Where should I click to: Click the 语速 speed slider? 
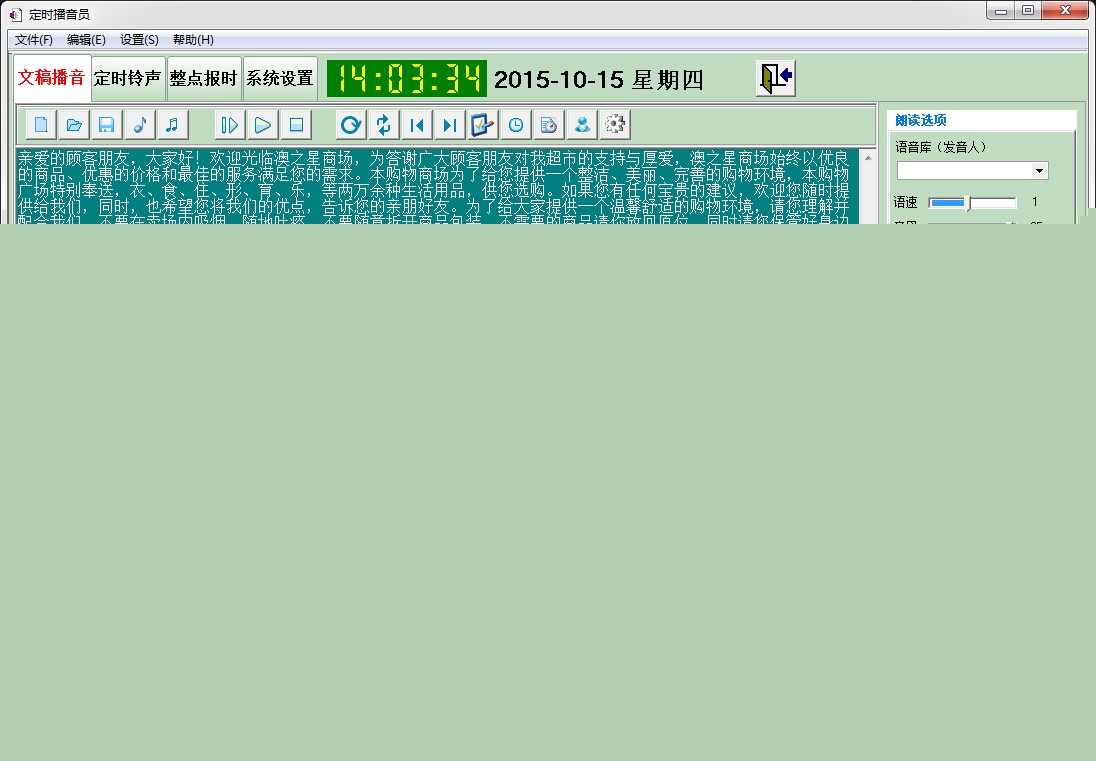coord(971,203)
